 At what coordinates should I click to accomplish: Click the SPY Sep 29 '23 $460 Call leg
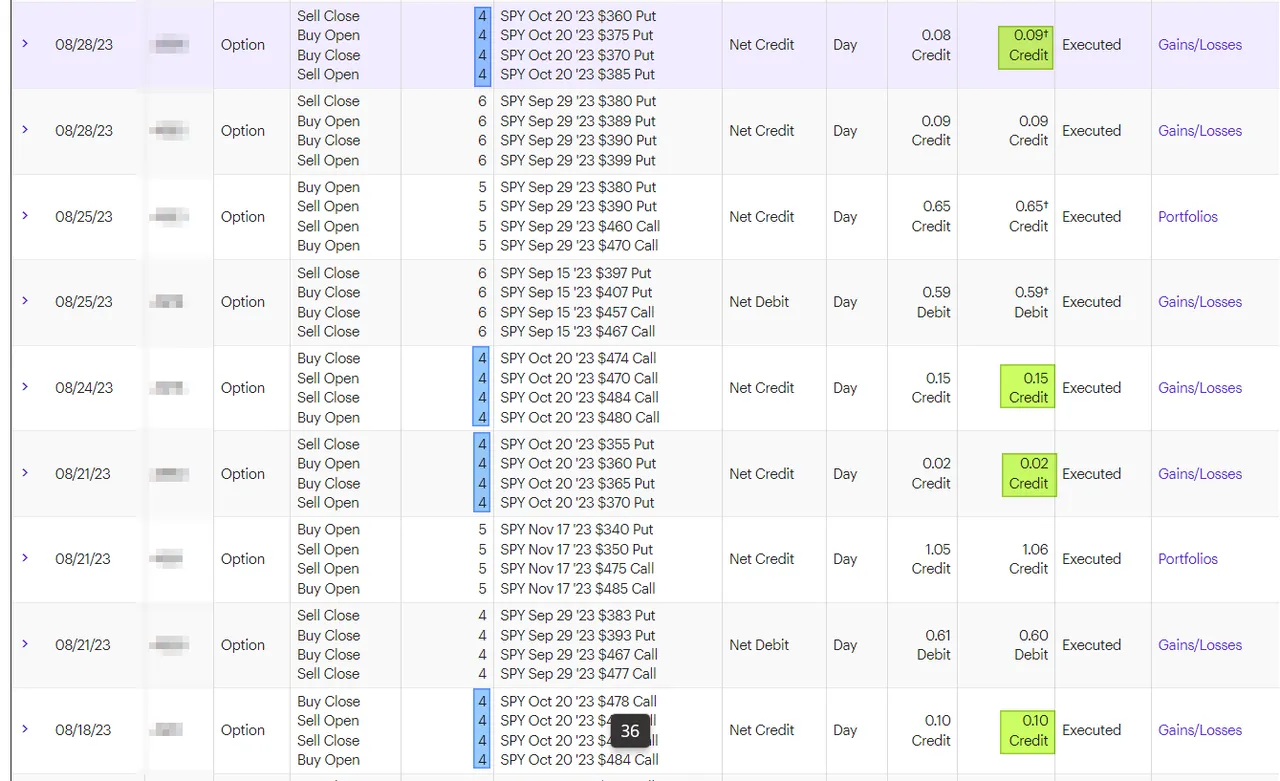tap(580, 226)
